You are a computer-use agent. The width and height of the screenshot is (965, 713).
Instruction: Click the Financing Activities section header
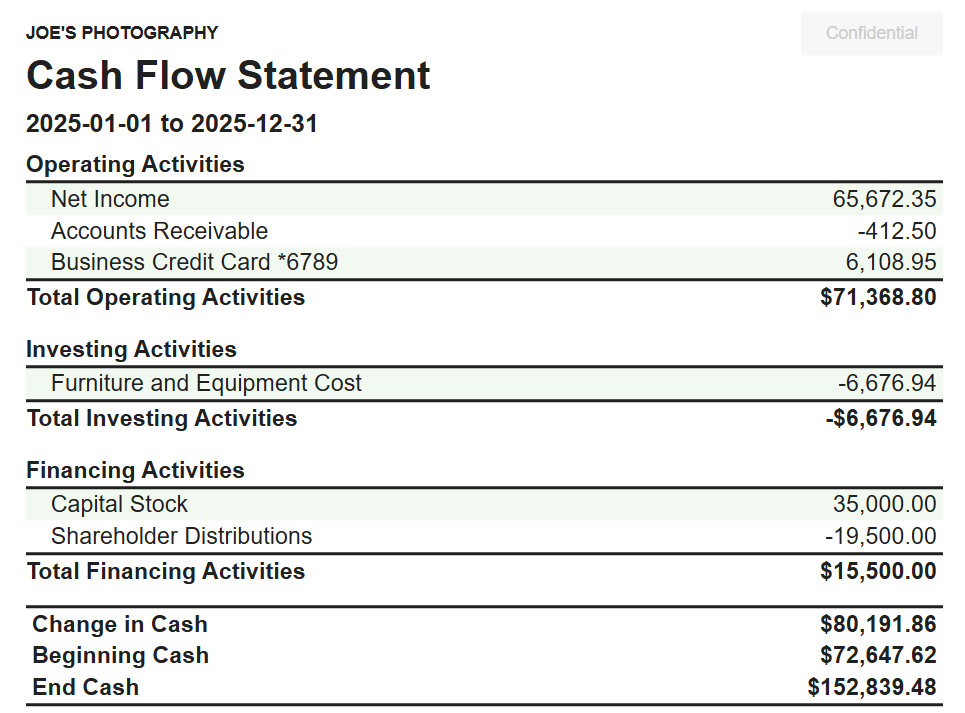135,471
